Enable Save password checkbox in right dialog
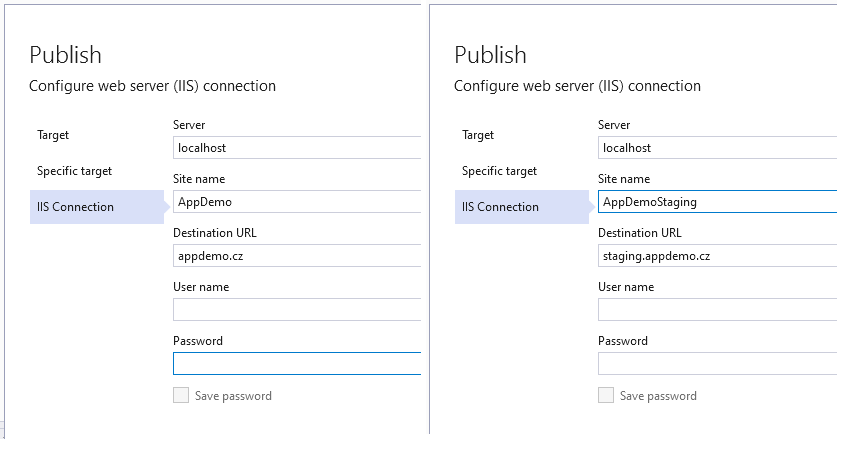845x452 pixels. pos(606,395)
